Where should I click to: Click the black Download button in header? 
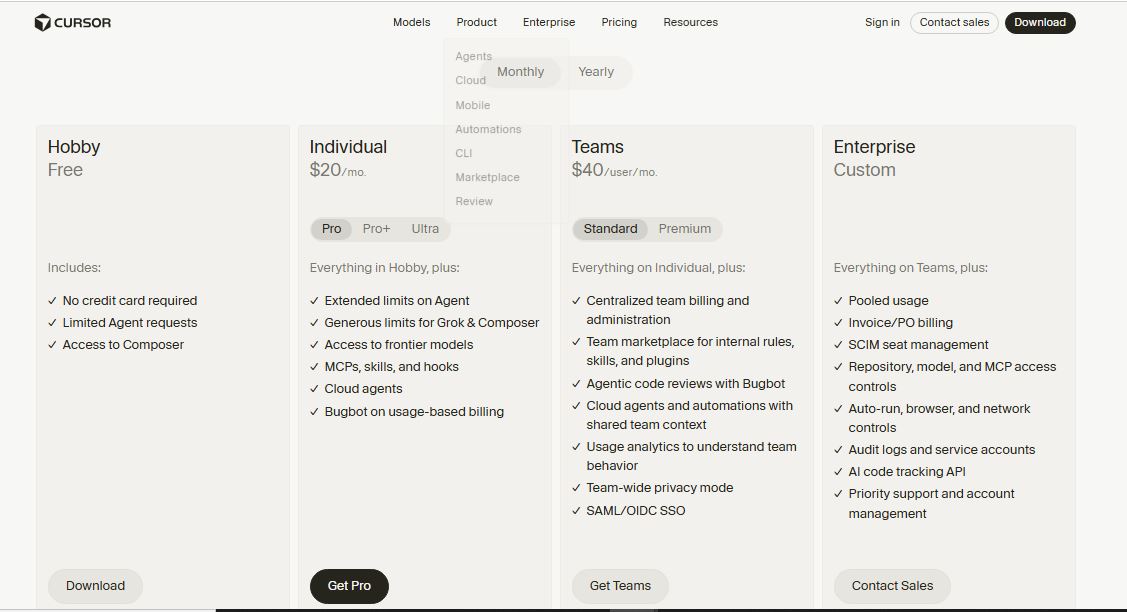point(1040,22)
